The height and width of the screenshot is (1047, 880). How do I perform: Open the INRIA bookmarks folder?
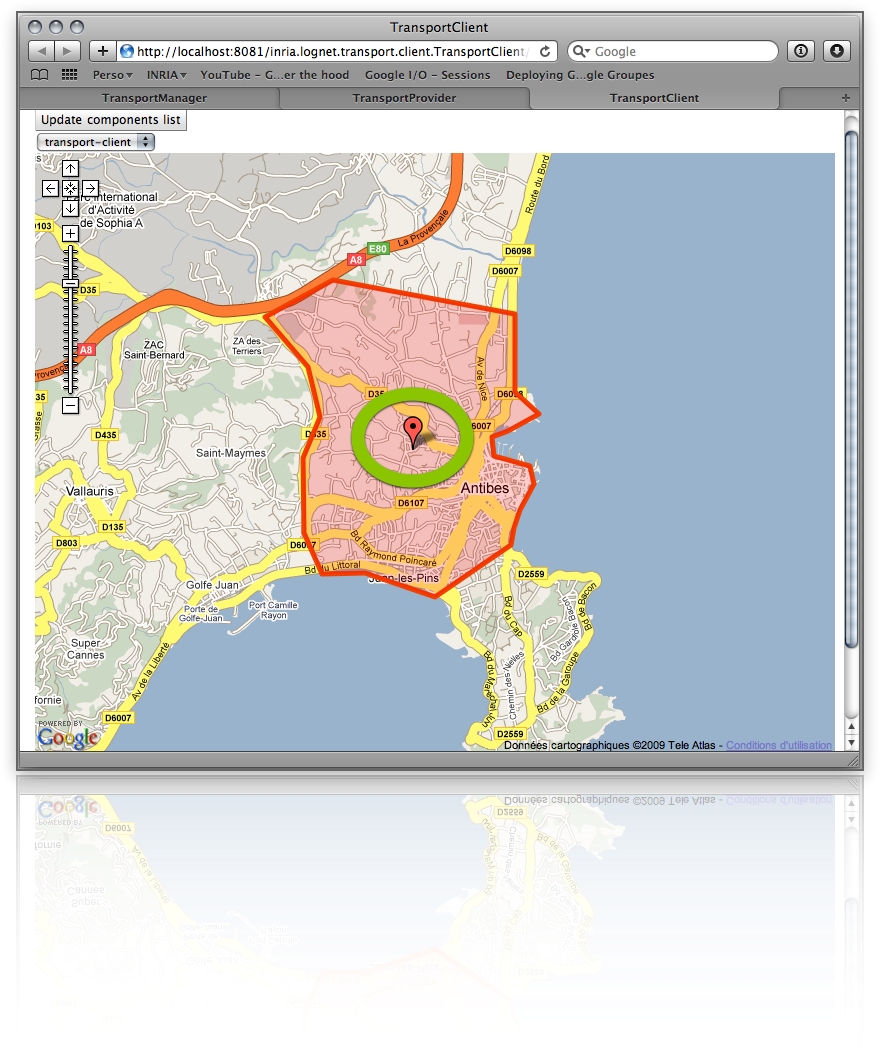(166, 75)
